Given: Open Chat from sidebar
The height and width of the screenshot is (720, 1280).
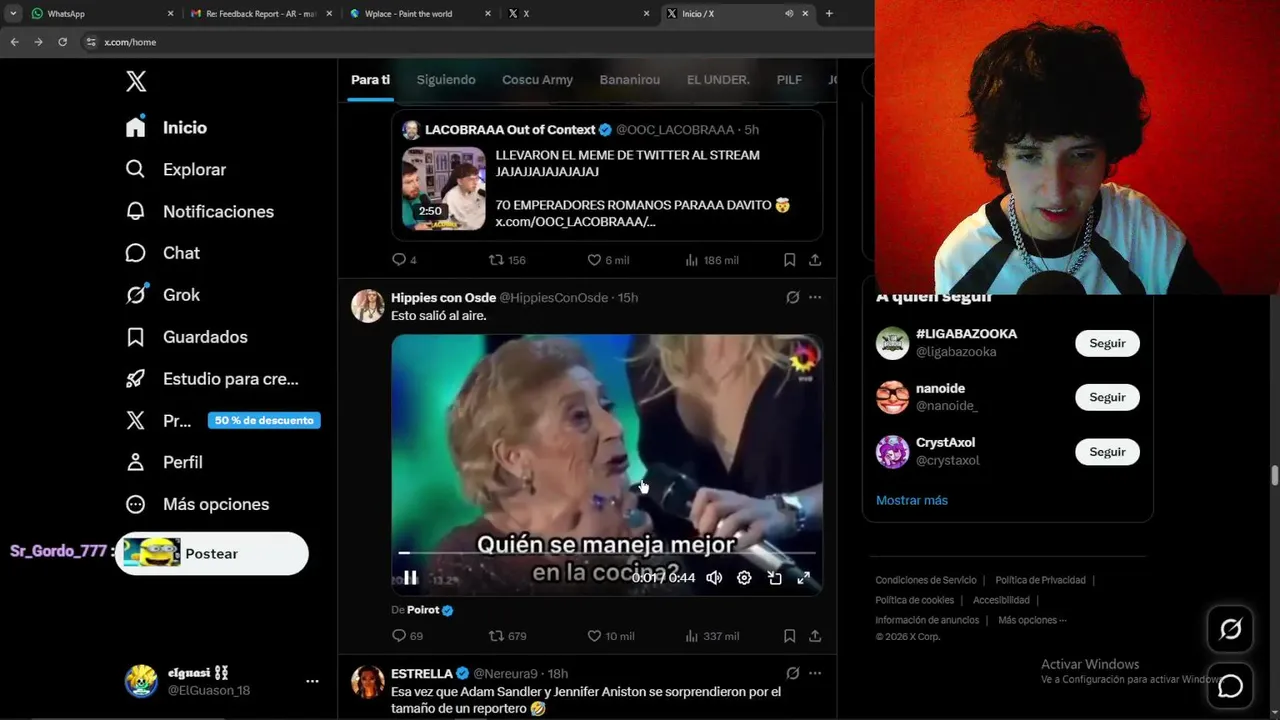Looking at the screenshot, I should [x=162, y=253].
